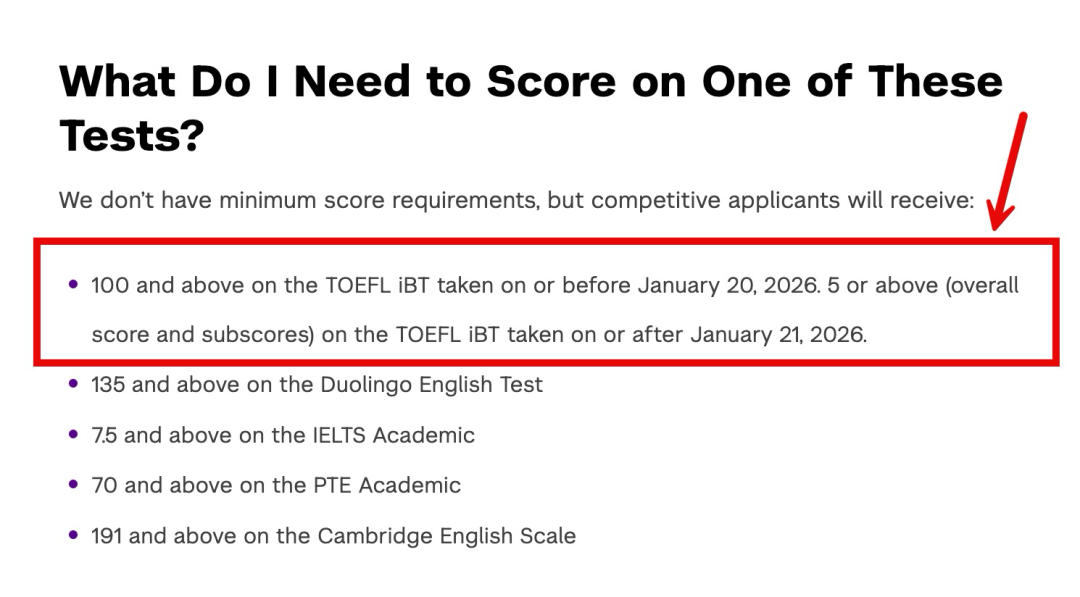Click the score "191" in the Cambridge line
The image size is (1080, 597).
pos(106,535)
